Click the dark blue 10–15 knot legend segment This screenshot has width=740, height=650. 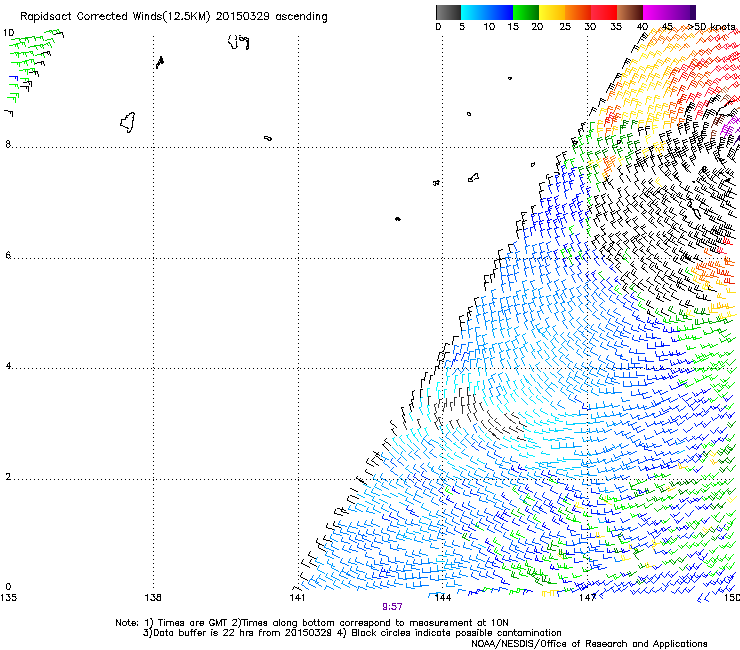point(500,12)
